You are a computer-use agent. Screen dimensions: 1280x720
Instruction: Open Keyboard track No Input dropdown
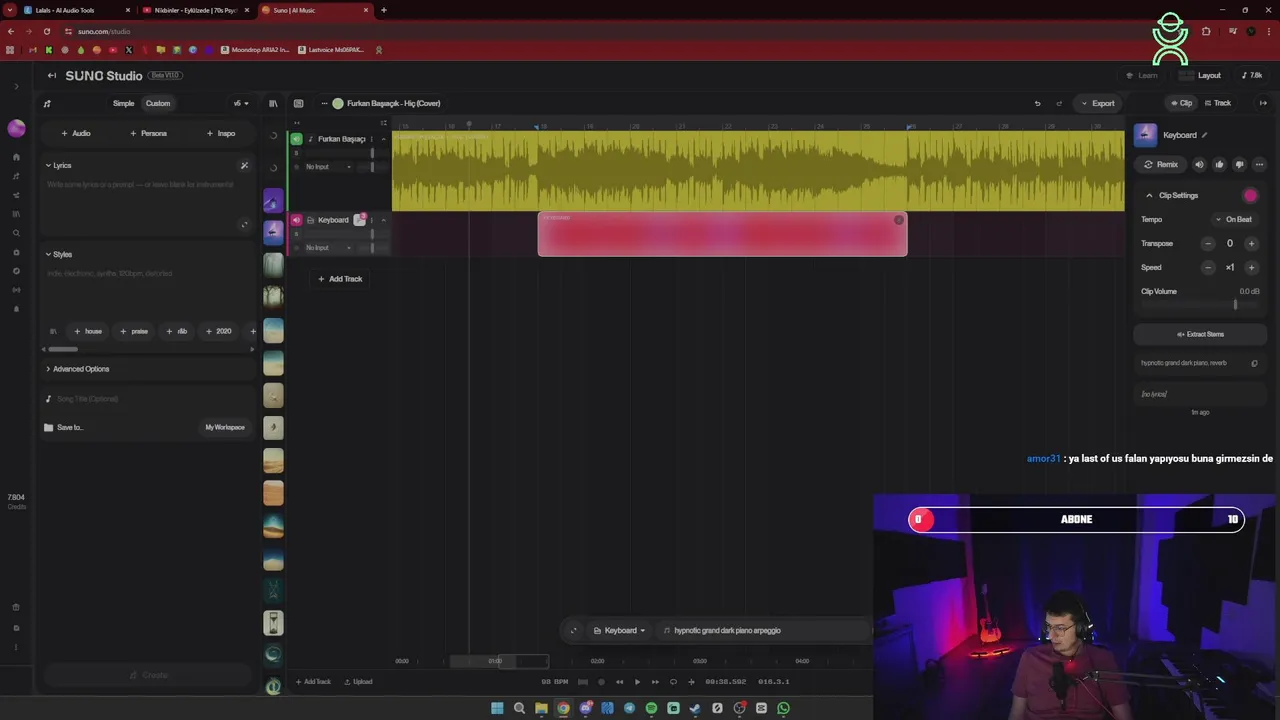click(328, 248)
